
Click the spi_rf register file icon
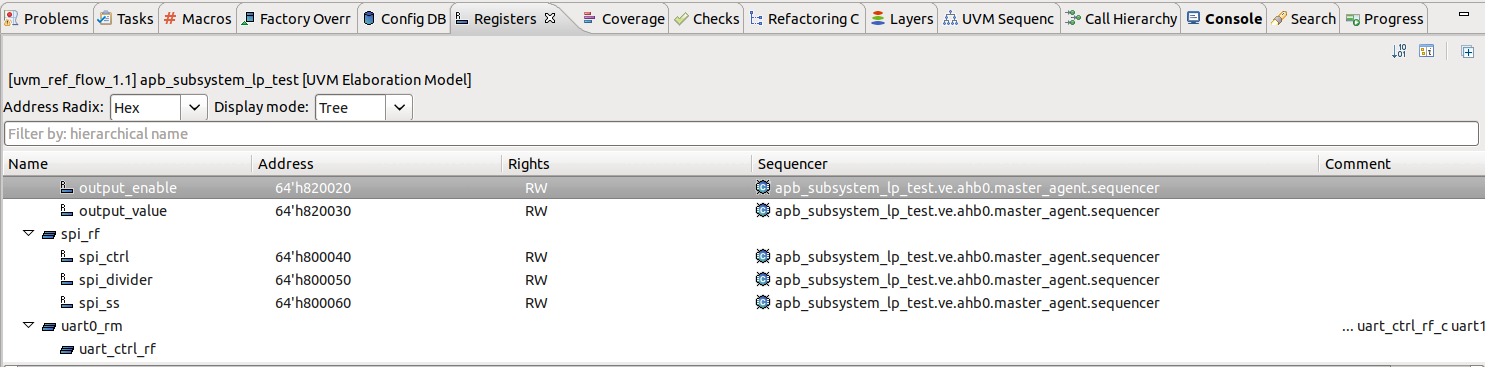coord(49,234)
